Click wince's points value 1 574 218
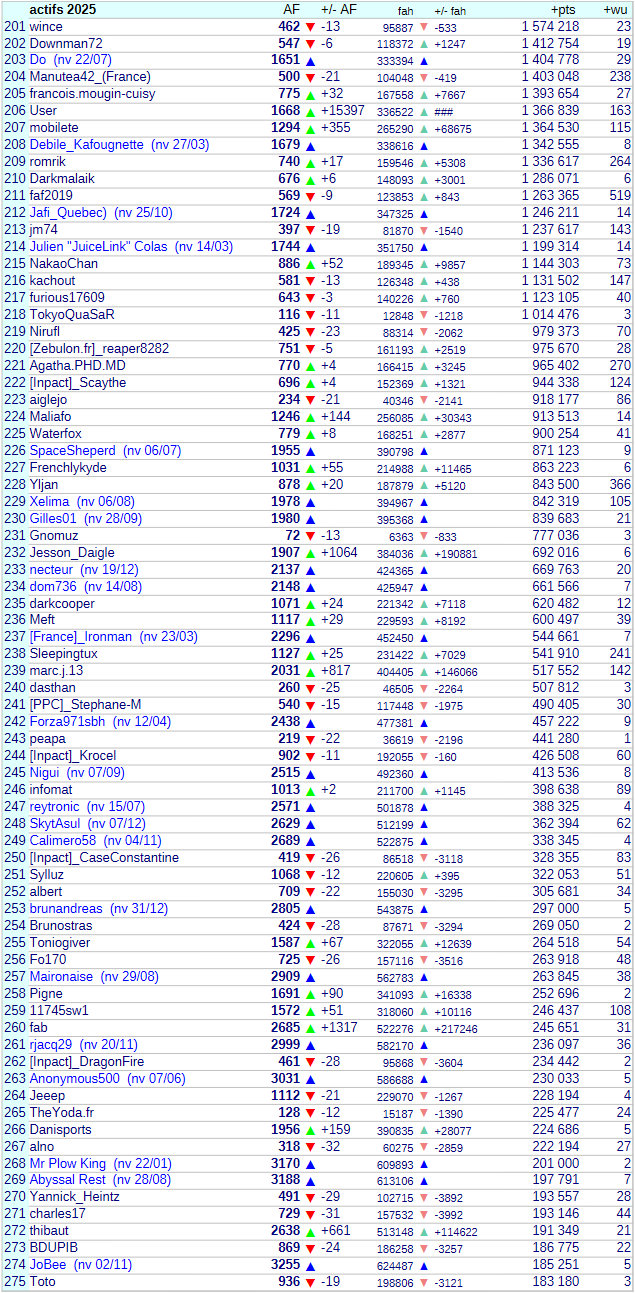Image resolution: width=635 pixels, height=1293 pixels. 550,27
